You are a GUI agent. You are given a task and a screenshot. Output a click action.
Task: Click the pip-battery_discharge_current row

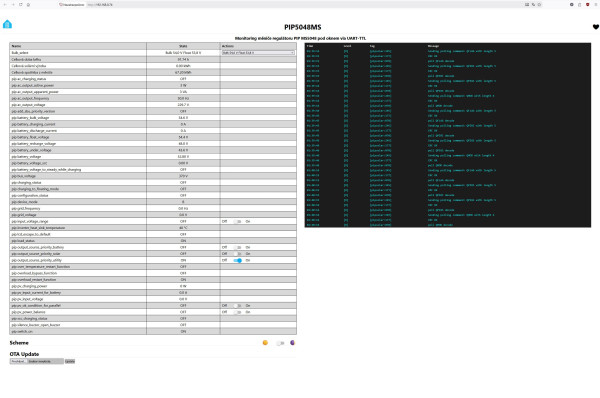[x=153, y=131]
